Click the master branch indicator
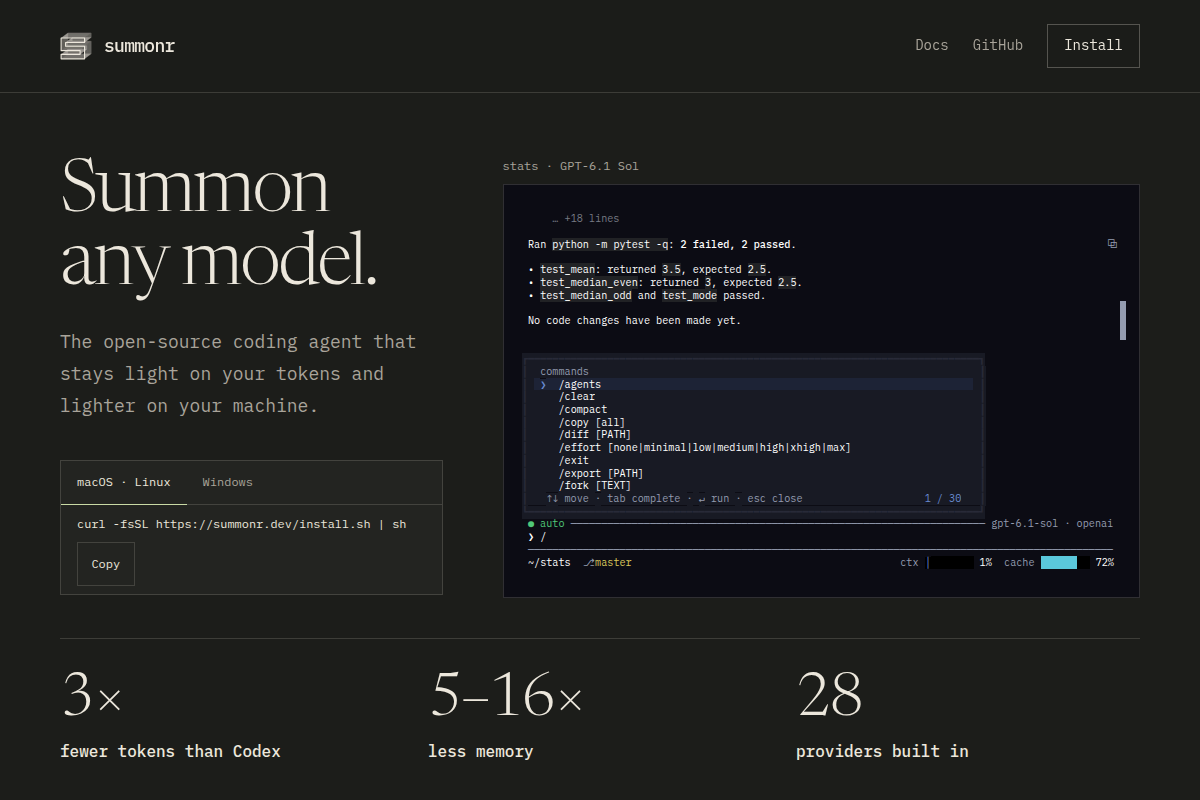1200x800 pixels. (x=608, y=563)
